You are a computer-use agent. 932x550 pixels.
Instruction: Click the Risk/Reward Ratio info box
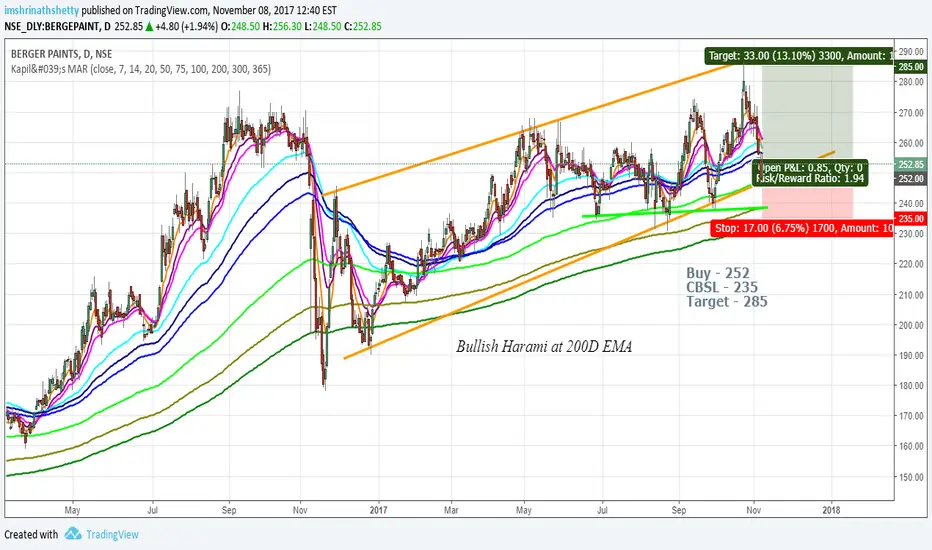[x=810, y=173]
